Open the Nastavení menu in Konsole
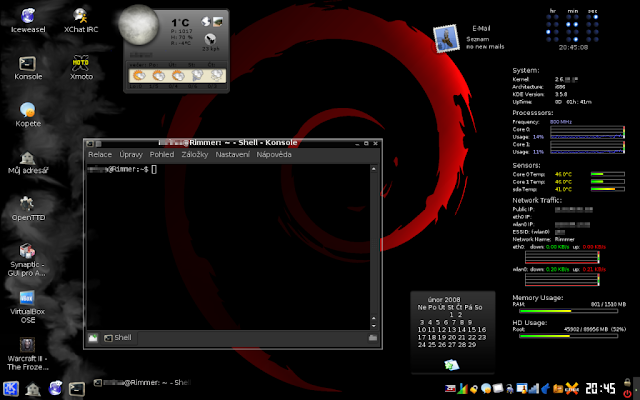The image size is (640, 400). pos(233,155)
